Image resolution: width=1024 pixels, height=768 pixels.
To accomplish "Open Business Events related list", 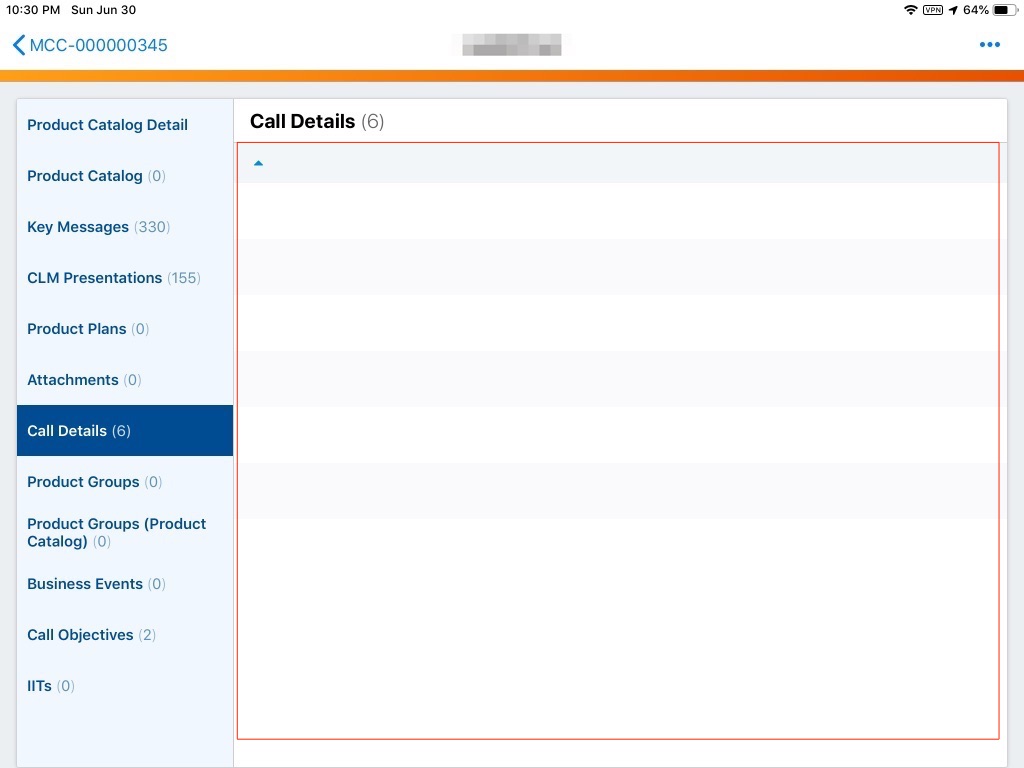I will point(96,584).
